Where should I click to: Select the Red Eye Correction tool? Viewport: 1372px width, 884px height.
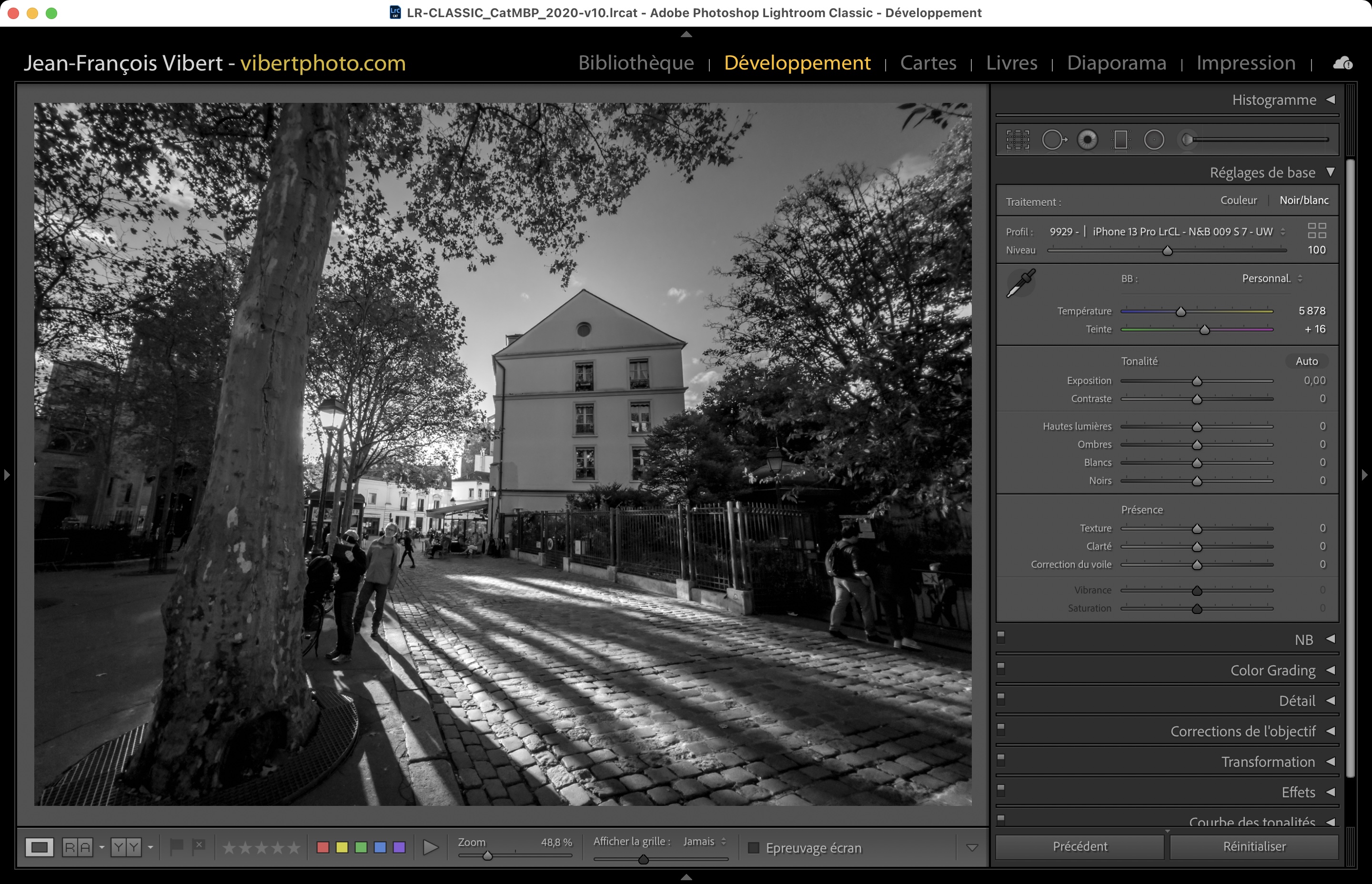1087,140
